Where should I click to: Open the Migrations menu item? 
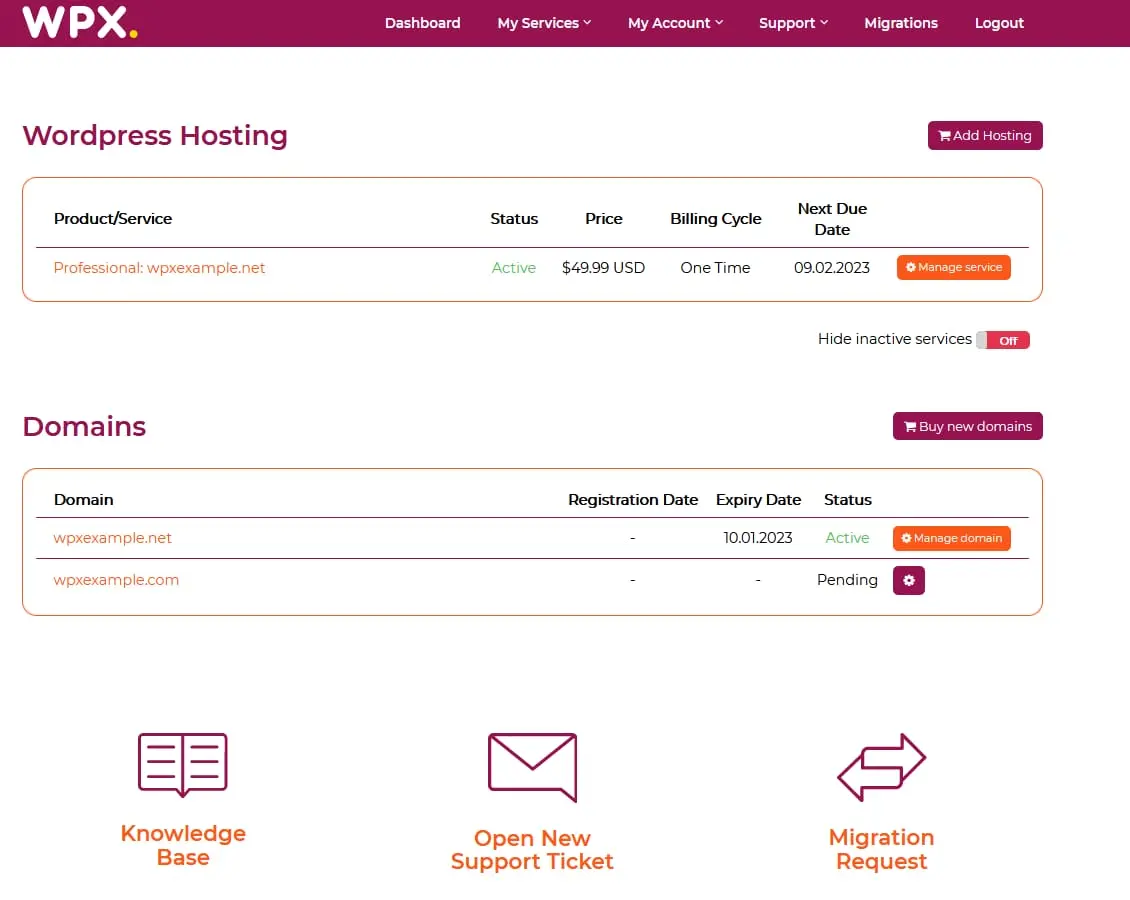pos(901,23)
